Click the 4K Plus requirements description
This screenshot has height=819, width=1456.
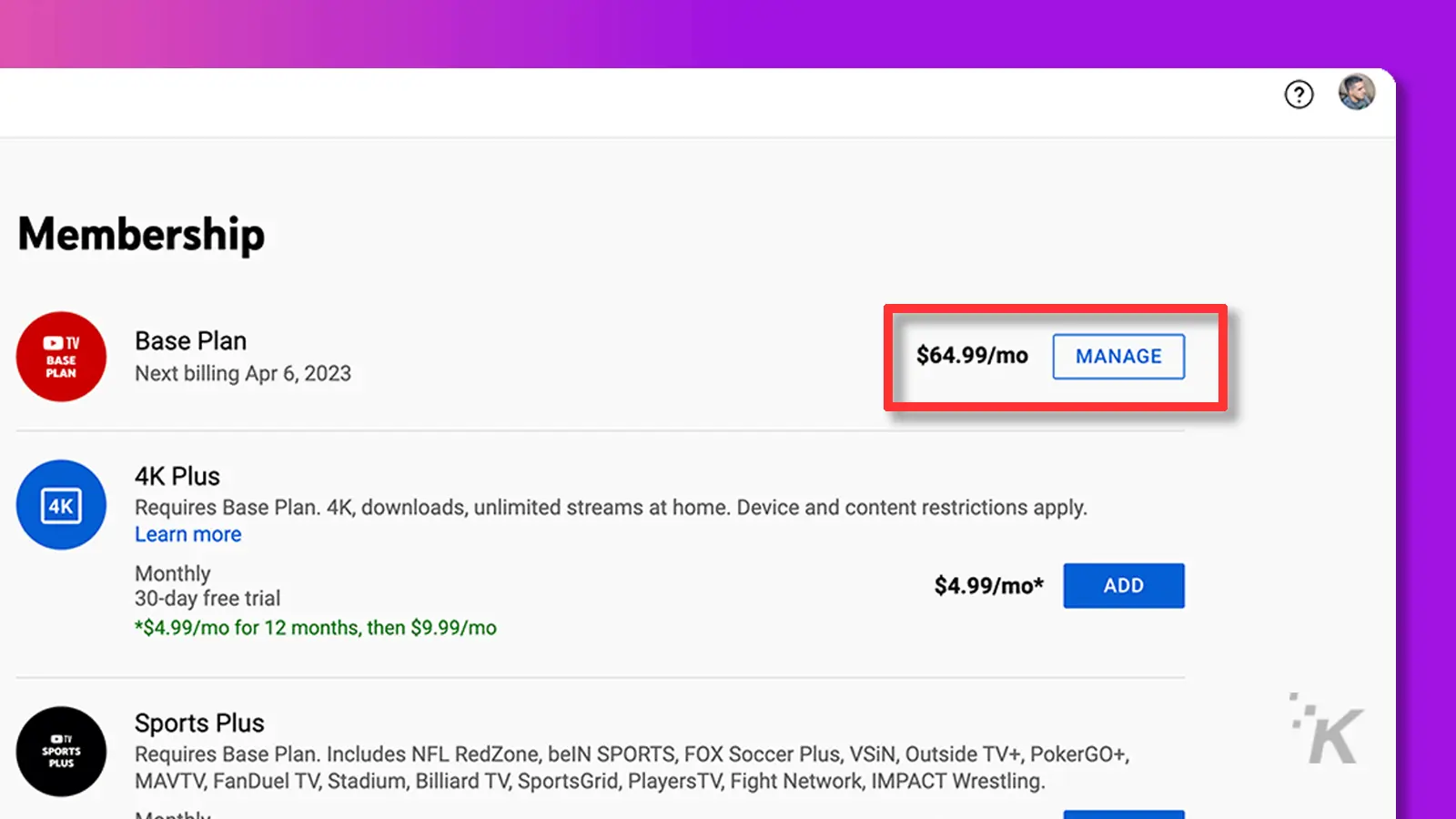click(x=612, y=508)
